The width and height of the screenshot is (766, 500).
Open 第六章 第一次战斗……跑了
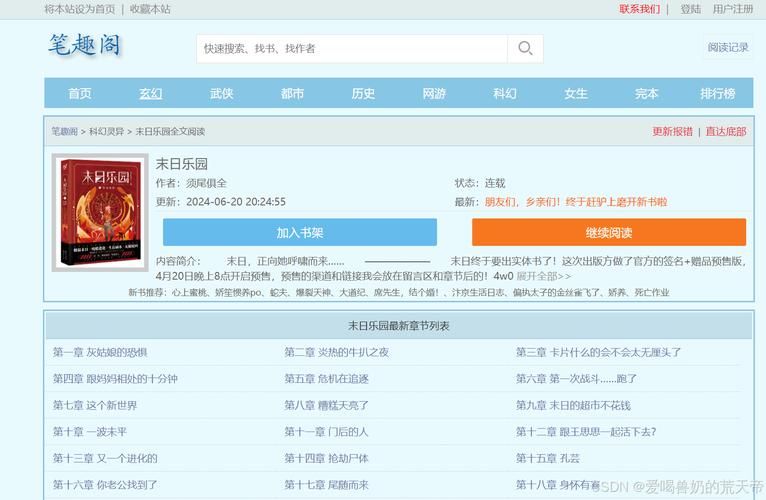pyautogui.click(x=576, y=379)
